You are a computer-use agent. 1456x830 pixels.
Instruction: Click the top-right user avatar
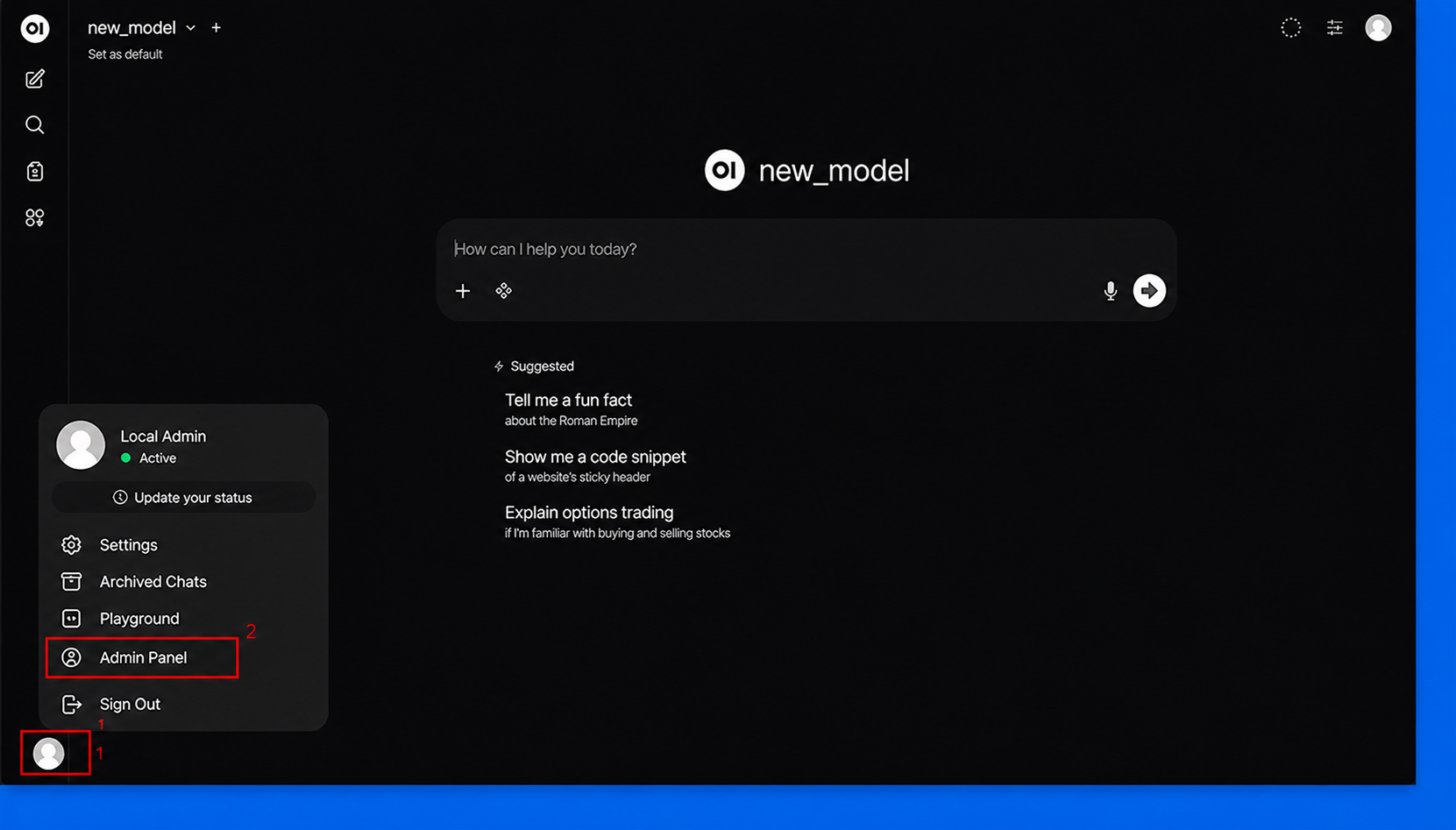pyautogui.click(x=1378, y=28)
